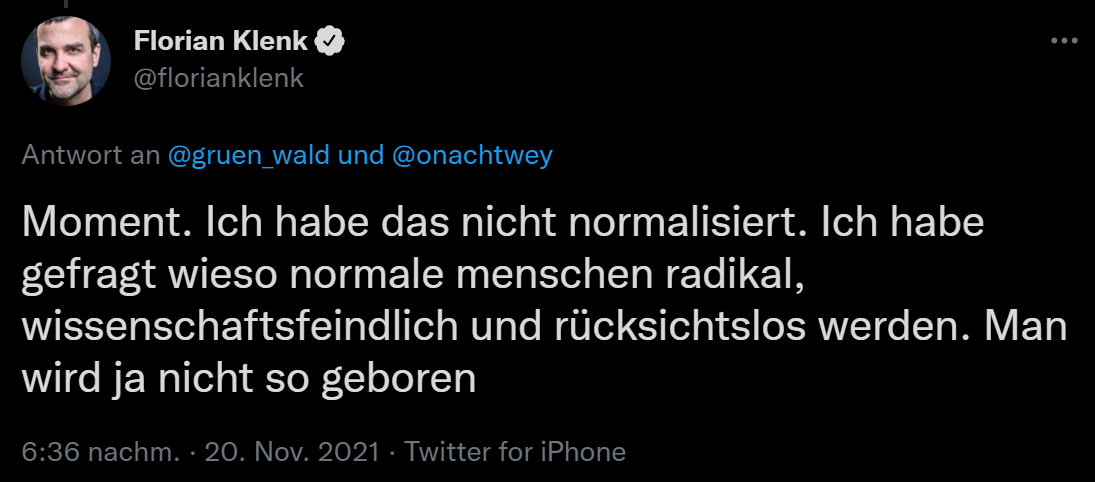Screen dimensions: 1095x482
Task: Click the 'Antwort an' reply label
Action: [91, 155]
